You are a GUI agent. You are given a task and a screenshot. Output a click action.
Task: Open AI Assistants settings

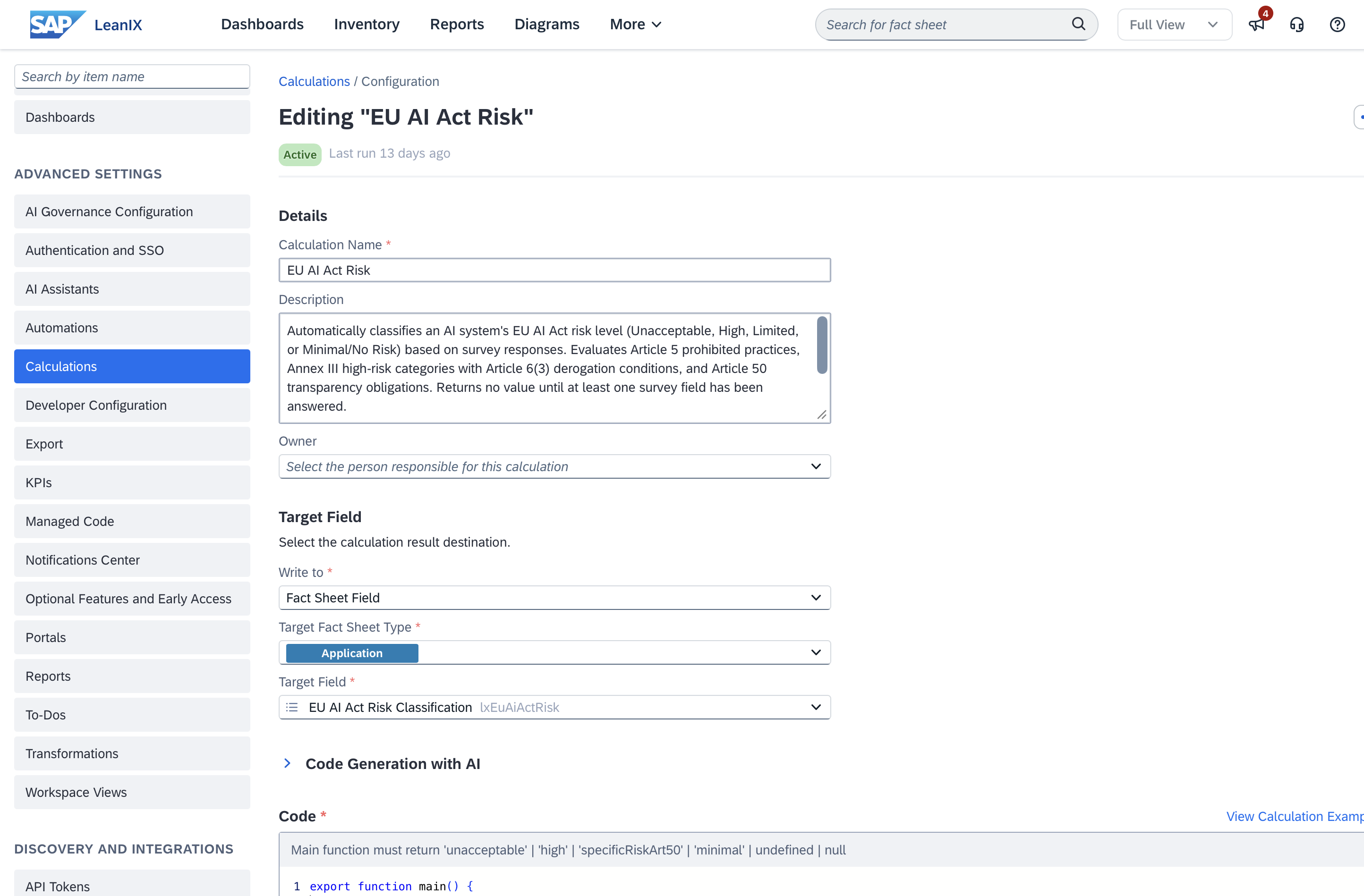132,289
